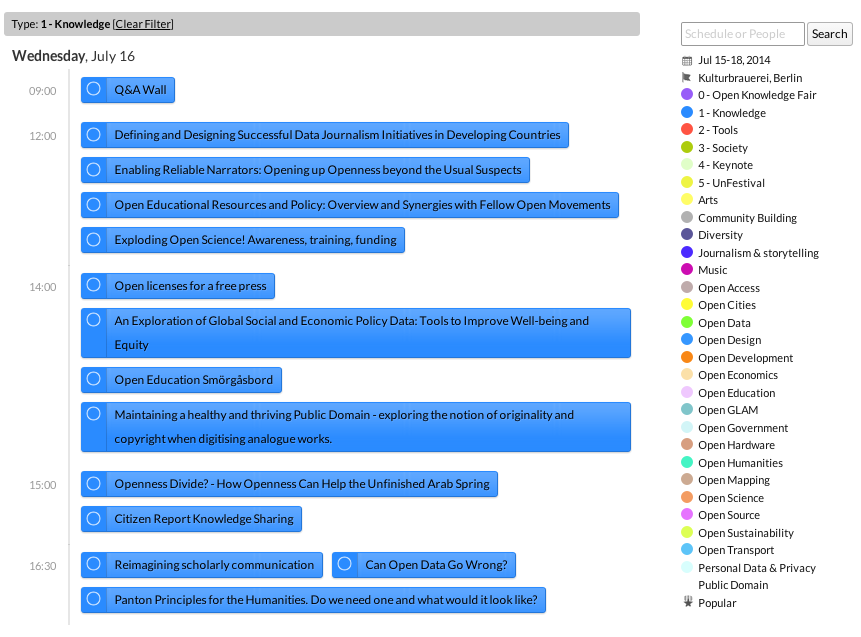
Task: Filter by Personal Data & Privacy category
Action: (757, 568)
